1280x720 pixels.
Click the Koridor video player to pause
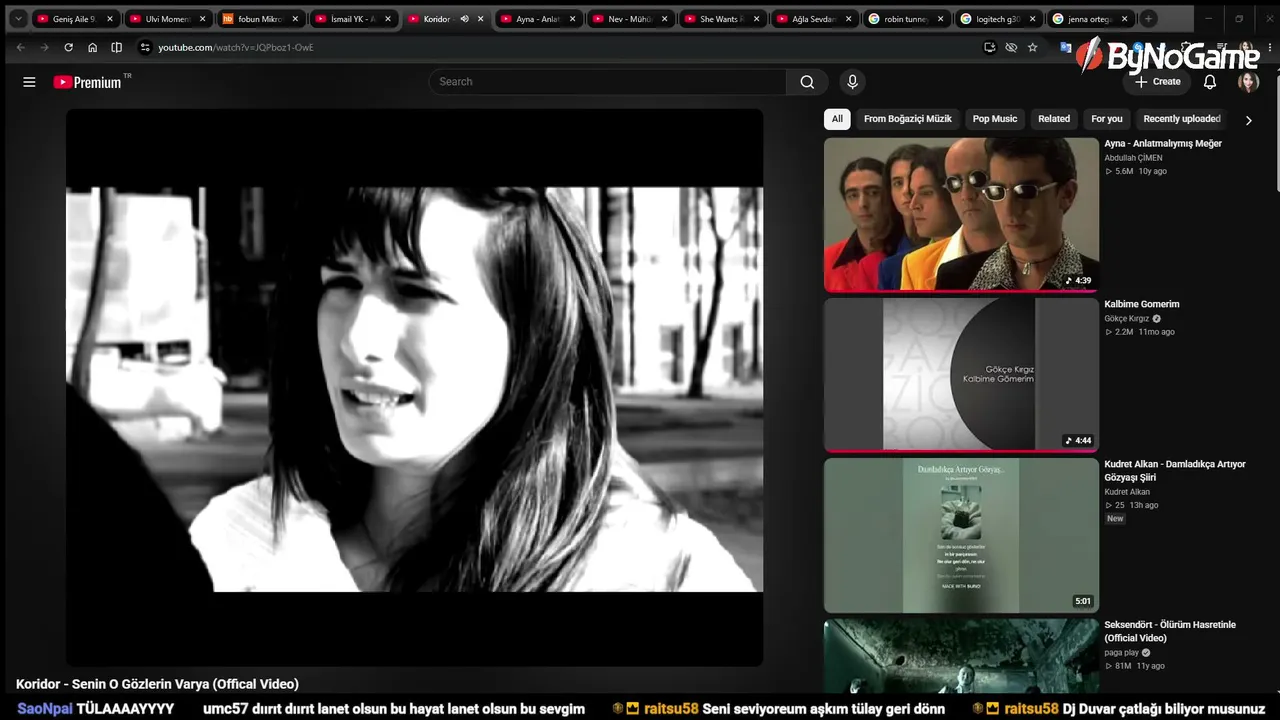(x=415, y=388)
